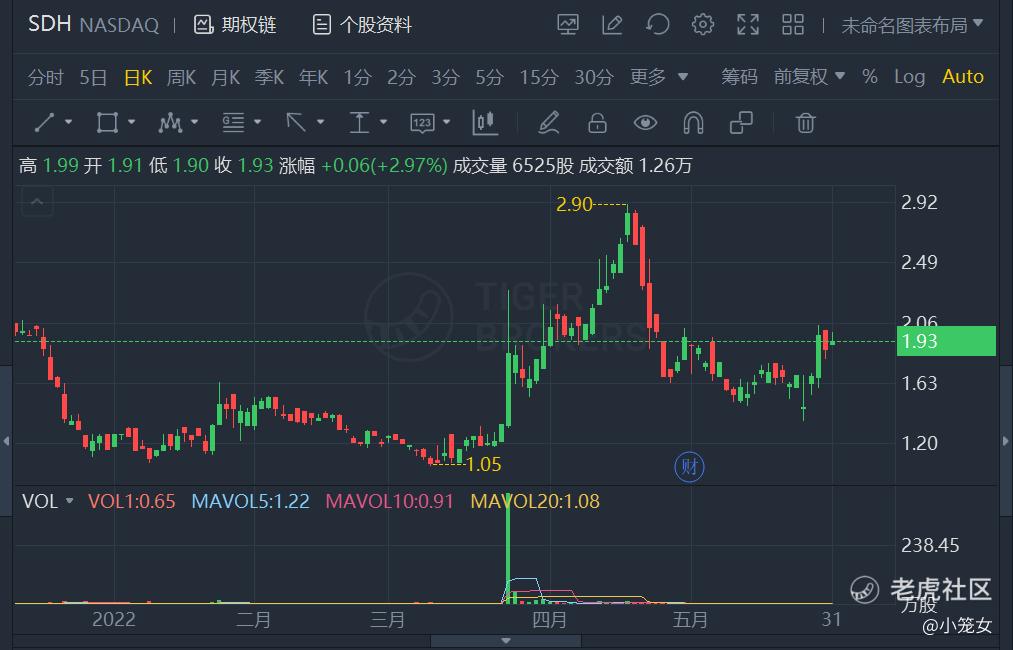Click the bottom panel expand arrow
Screen dimensions: 1013x650
click(x=506, y=641)
